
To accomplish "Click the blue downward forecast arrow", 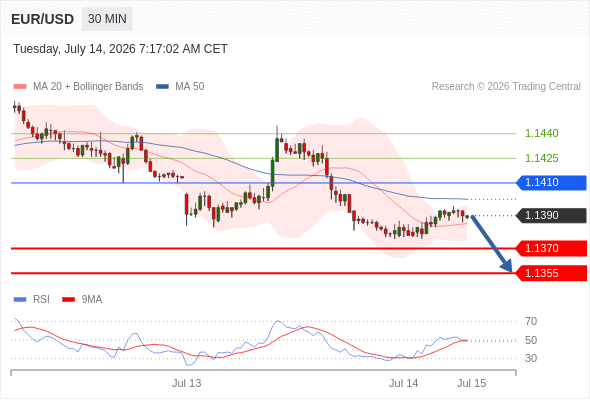I will (x=491, y=243).
